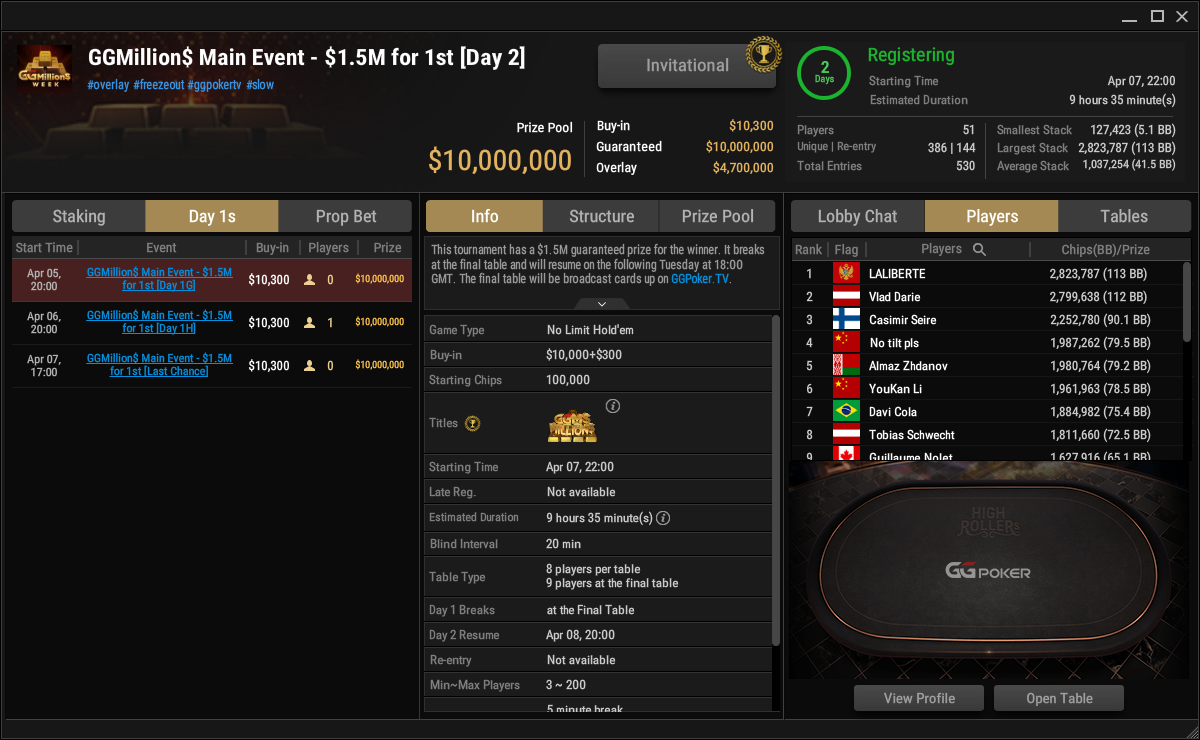
Task: Switch to the Staking tab
Action: [x=79, y=216]
